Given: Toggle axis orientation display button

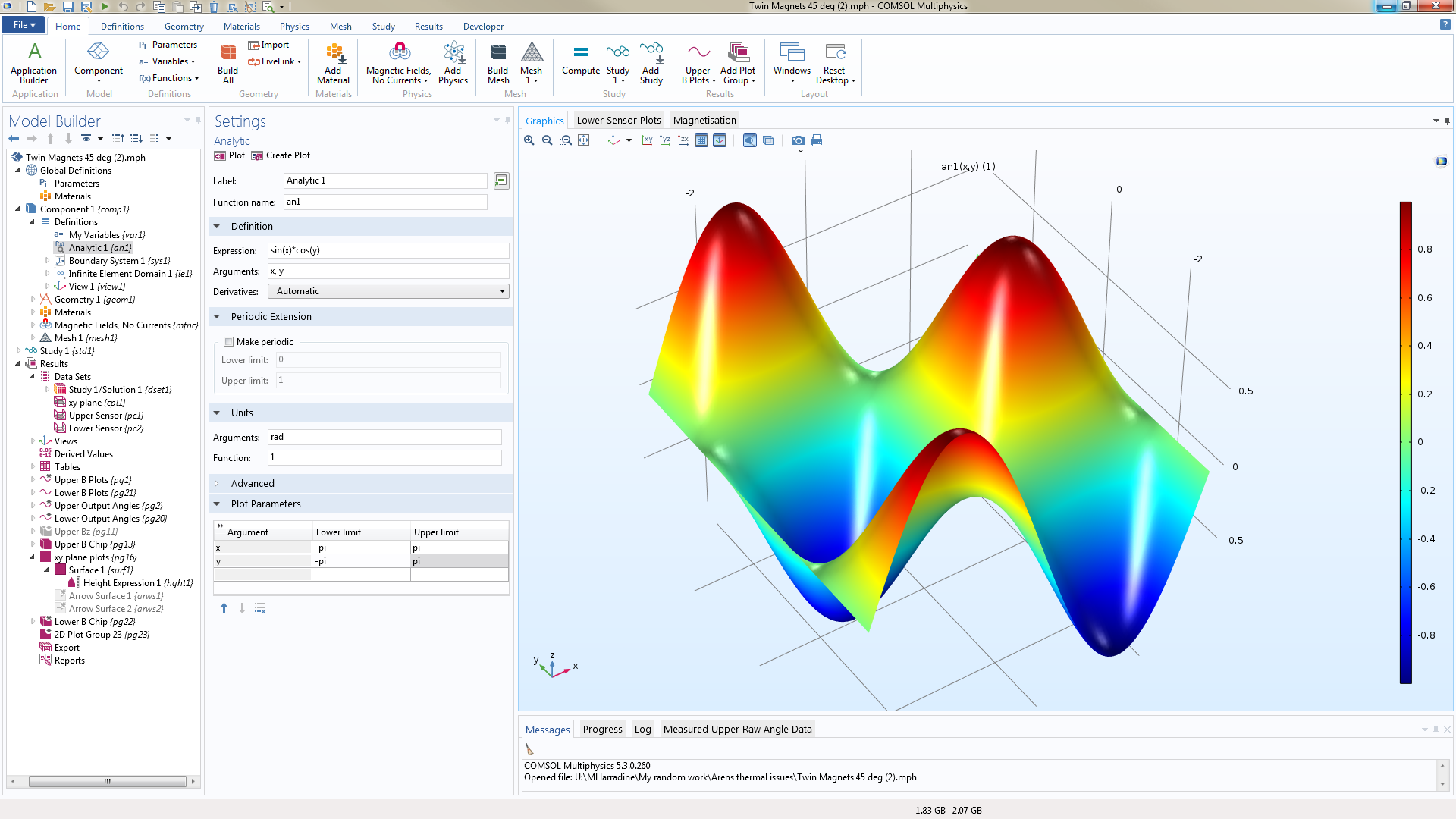Looking at the screenshot, I should tap(720, 140).
